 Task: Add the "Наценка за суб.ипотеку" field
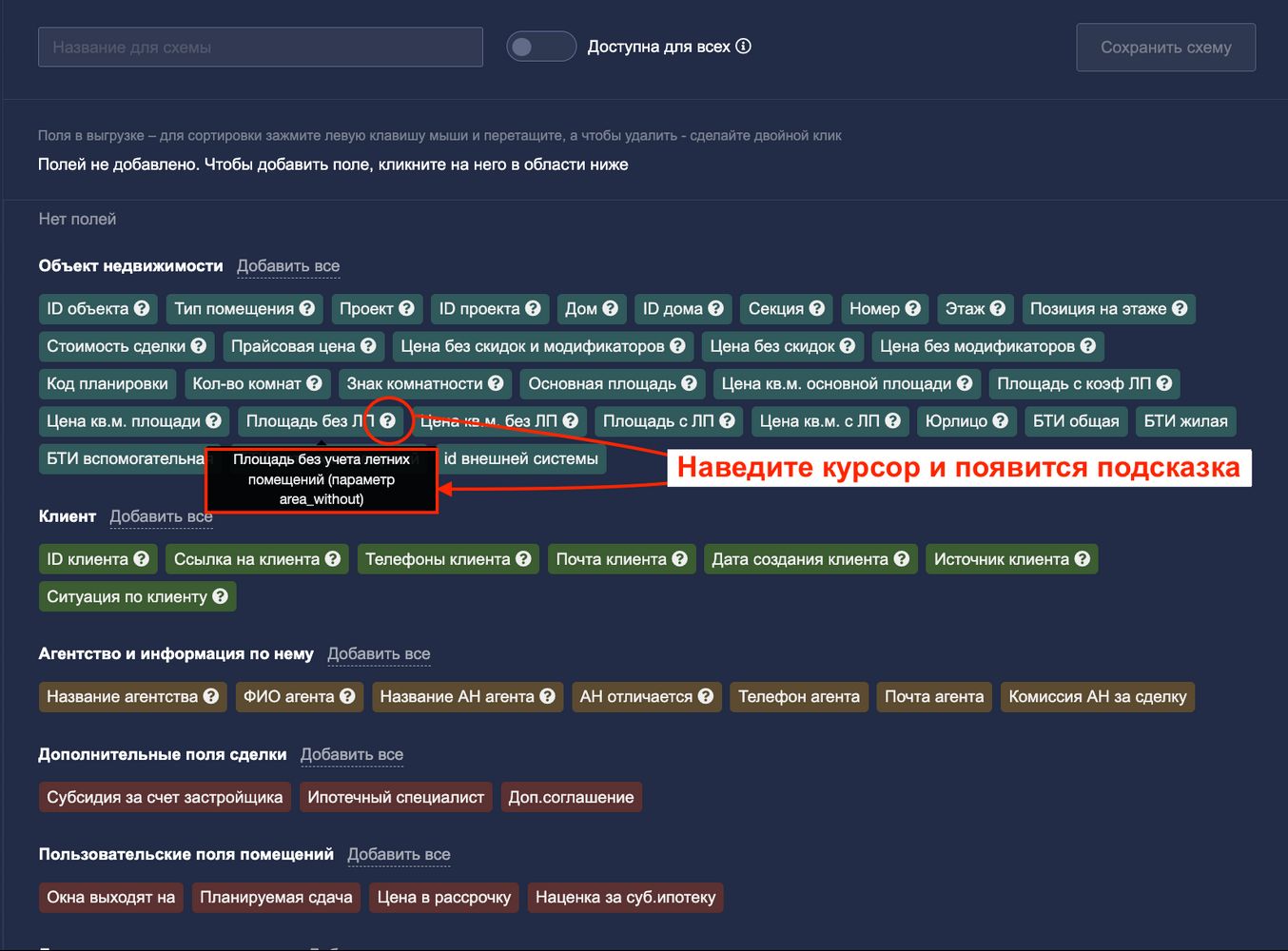(x=626, y=897)
